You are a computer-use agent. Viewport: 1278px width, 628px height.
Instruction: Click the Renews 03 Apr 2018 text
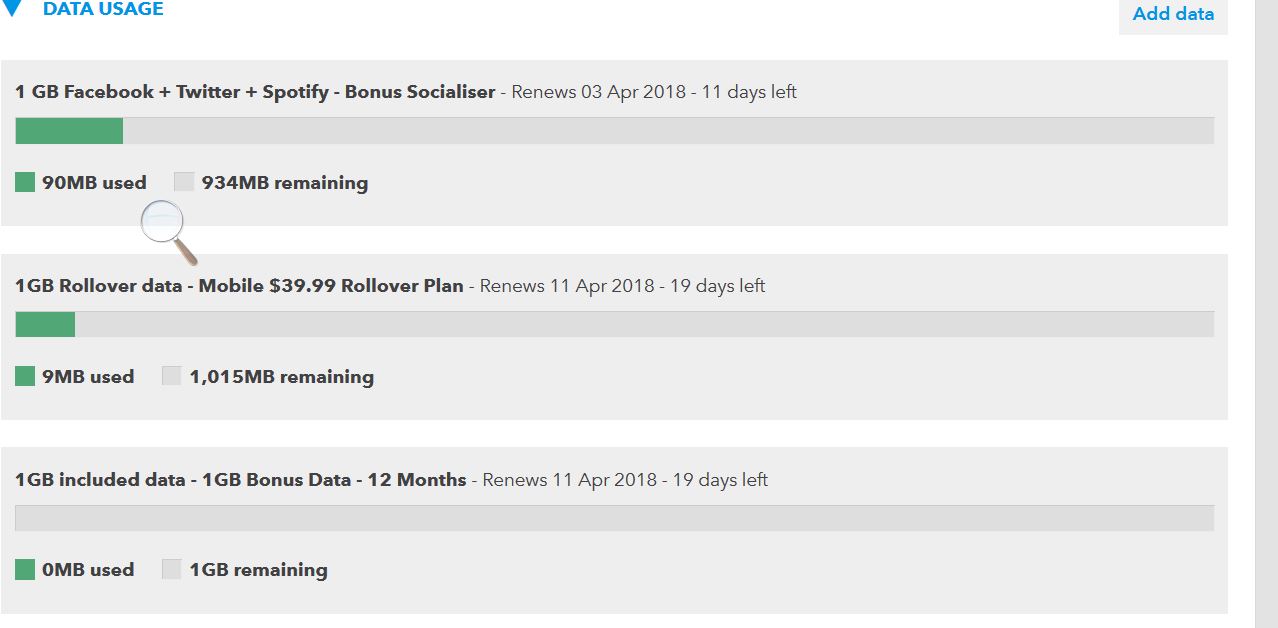tap(599, 92)
